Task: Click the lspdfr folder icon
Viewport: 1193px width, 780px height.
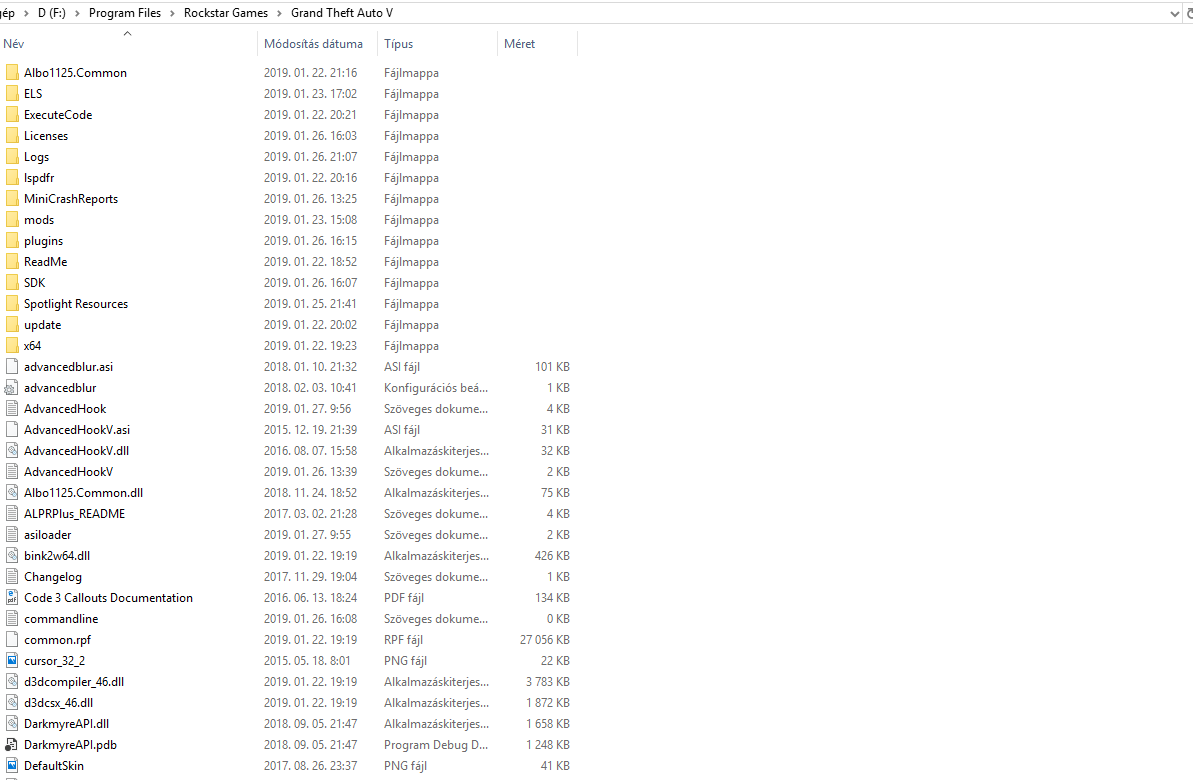Action: (11, 177)
